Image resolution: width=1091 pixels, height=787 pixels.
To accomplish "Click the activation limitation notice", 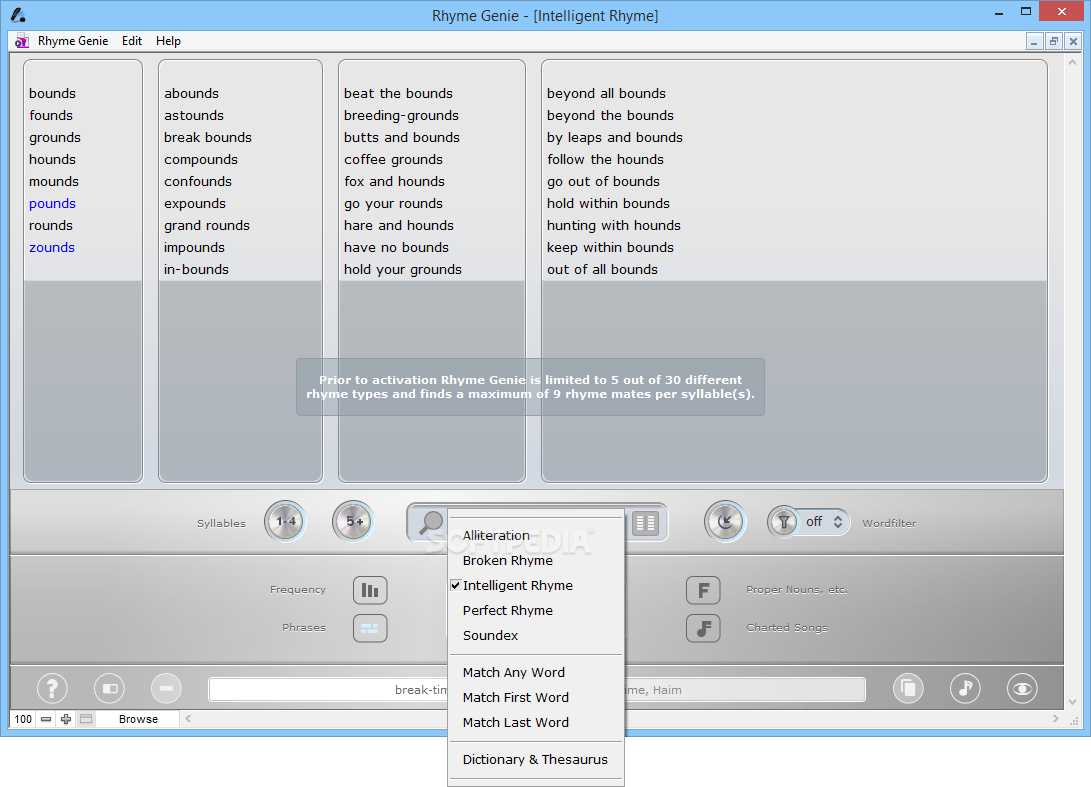I will point(530,387).
